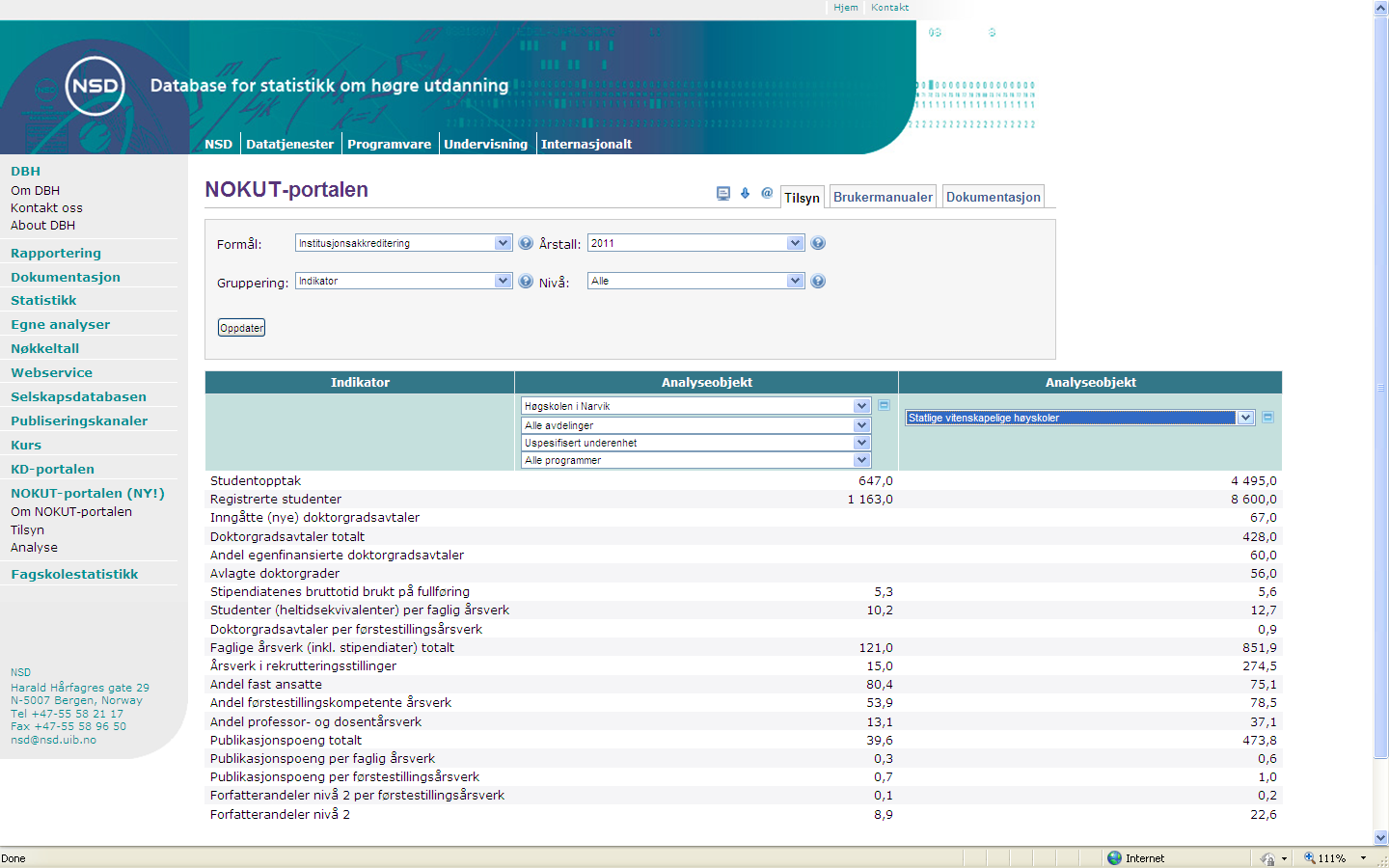
Task: Click the Hjem link at top
Action: 846,8
